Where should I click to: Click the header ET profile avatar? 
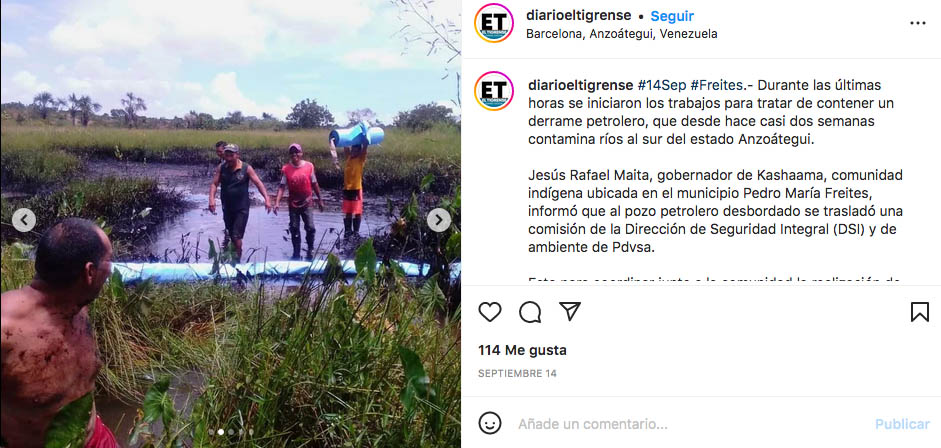point(494,23)
